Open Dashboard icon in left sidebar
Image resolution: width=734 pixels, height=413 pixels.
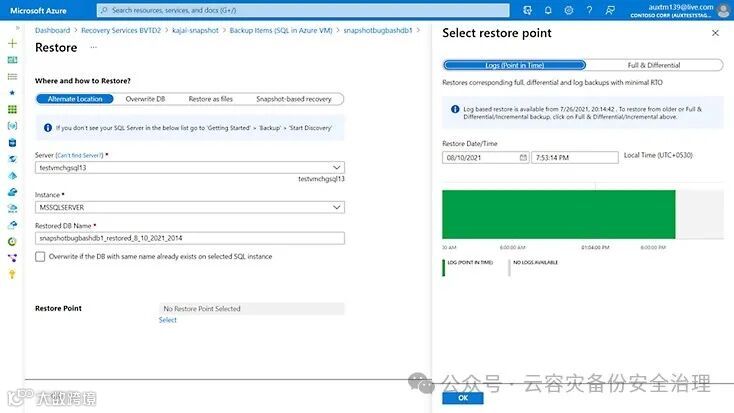(x=13, y=60)
